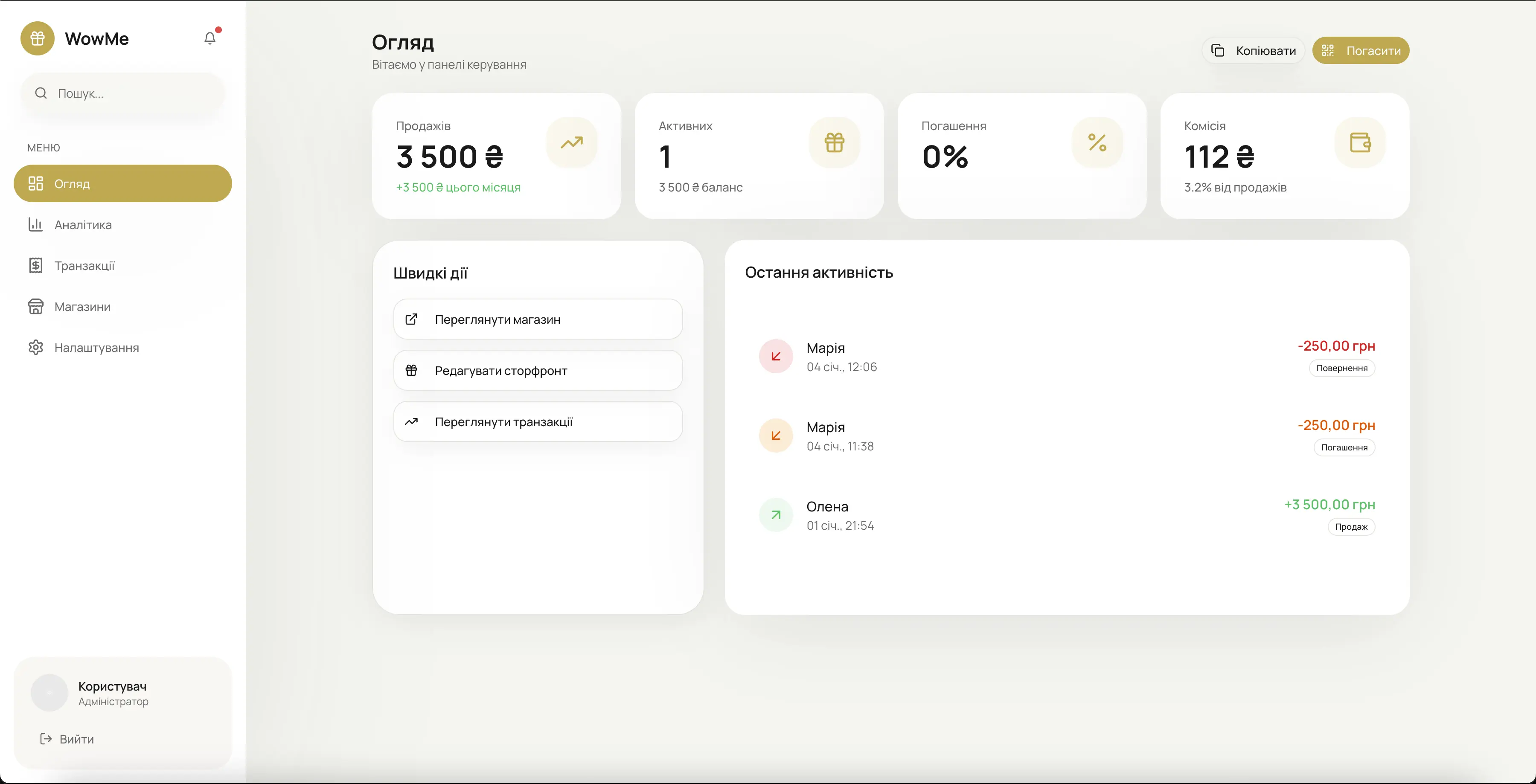
Task: Click the wallet icon on Комісія card
Action: click(1359, 142)
